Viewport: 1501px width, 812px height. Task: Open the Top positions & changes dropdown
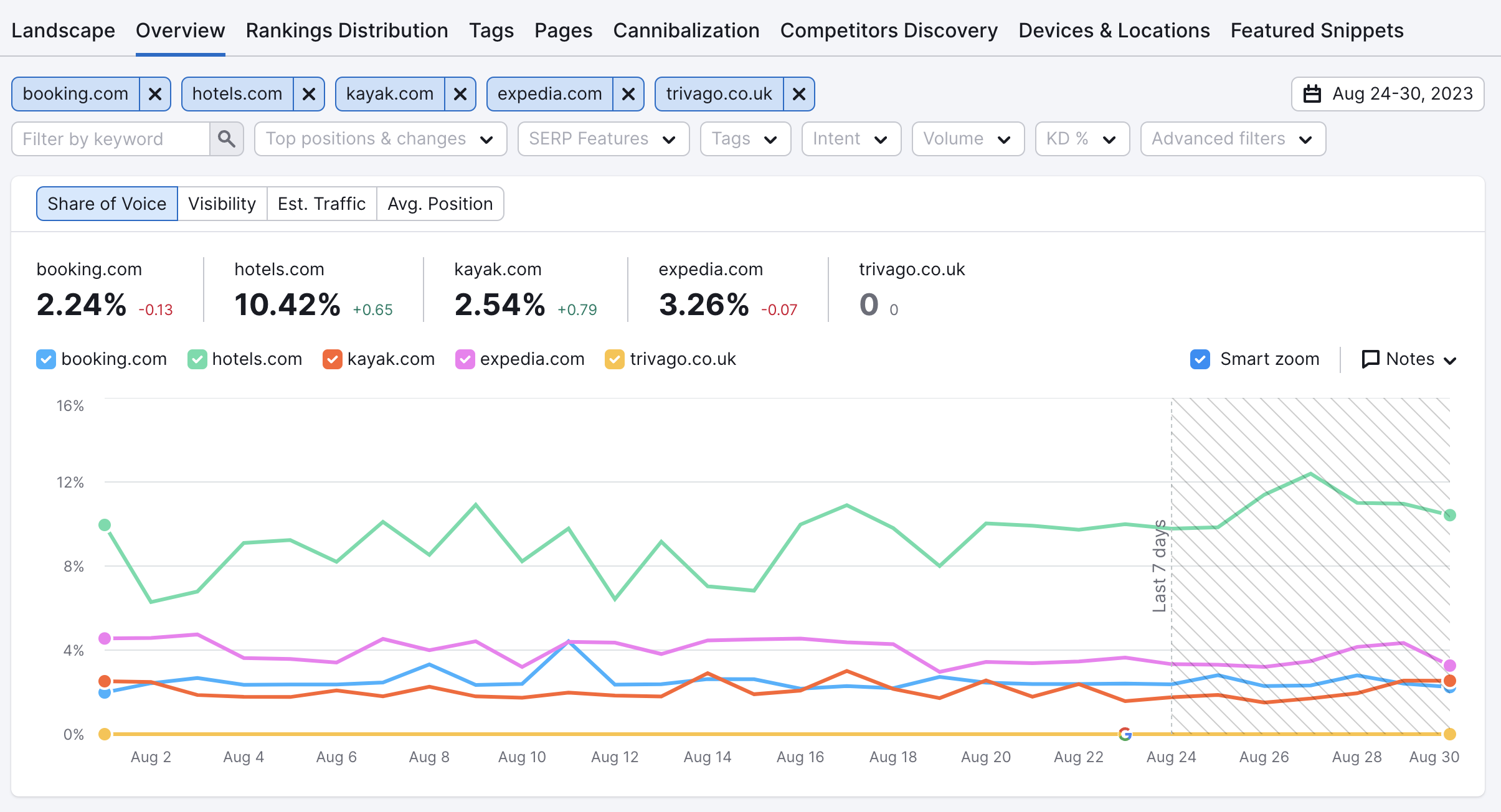coord(379,139)
